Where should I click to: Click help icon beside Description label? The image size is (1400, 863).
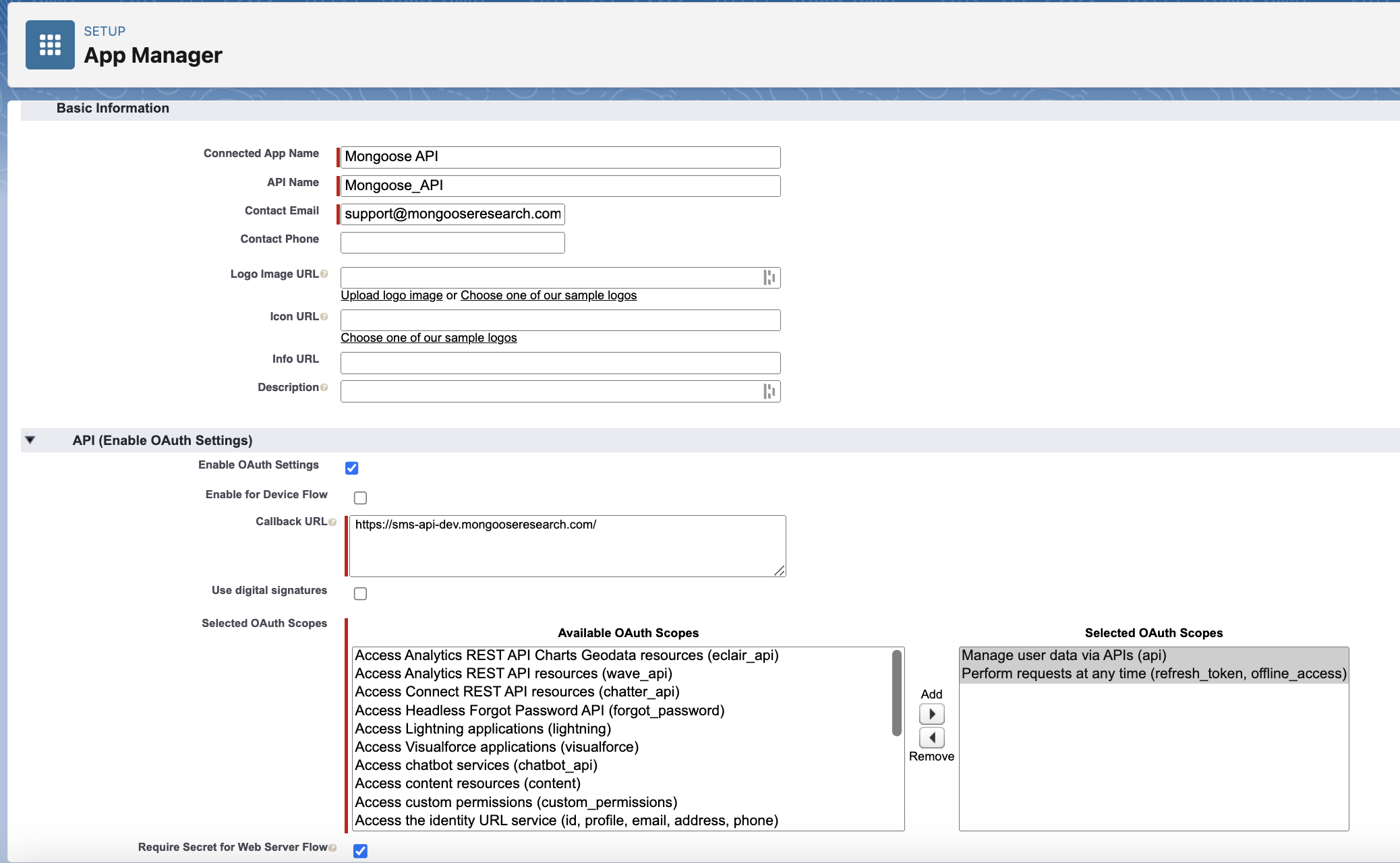[324, 387]
